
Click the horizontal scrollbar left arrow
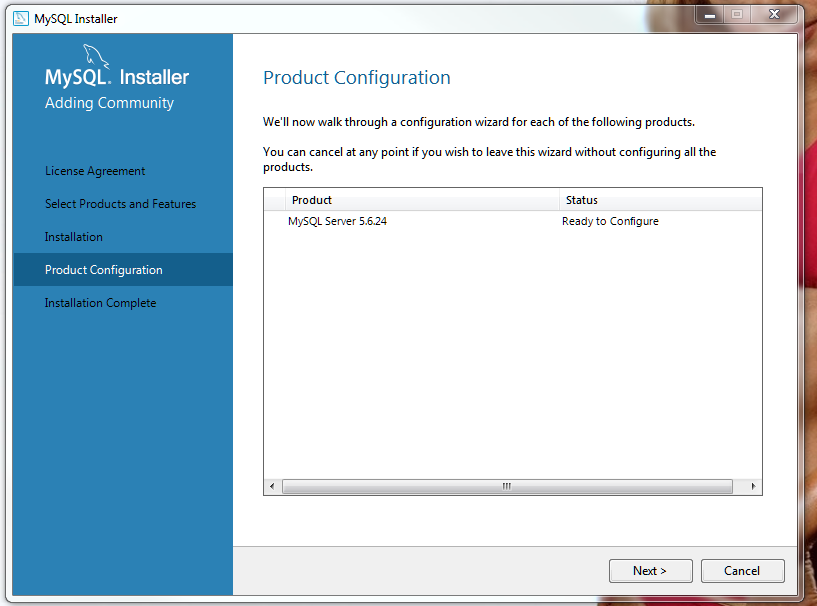coord(272,486)
